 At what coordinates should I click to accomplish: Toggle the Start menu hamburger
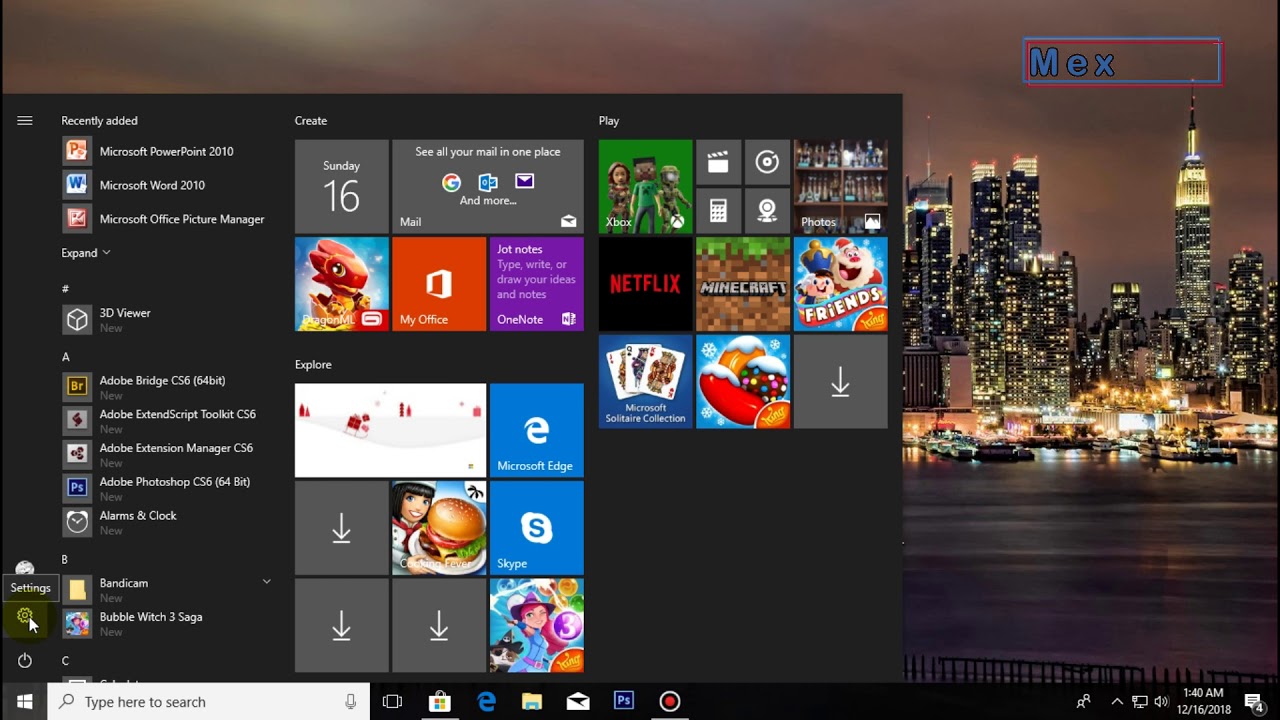click(x=25, y=121)
